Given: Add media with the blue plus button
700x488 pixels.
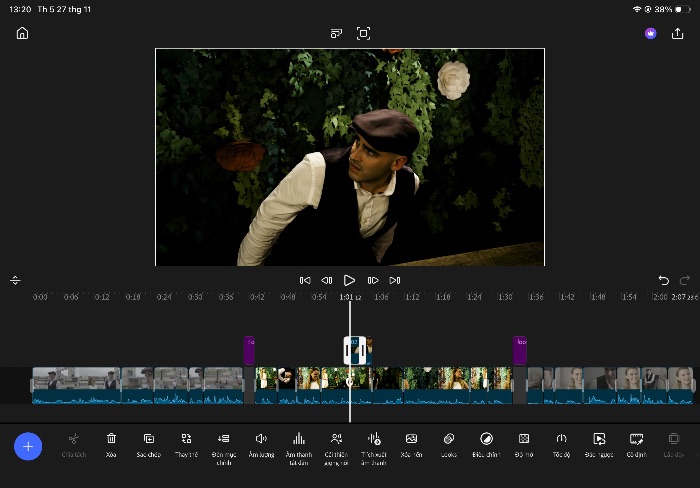Looking at the screenshot, I should point(28,446).
